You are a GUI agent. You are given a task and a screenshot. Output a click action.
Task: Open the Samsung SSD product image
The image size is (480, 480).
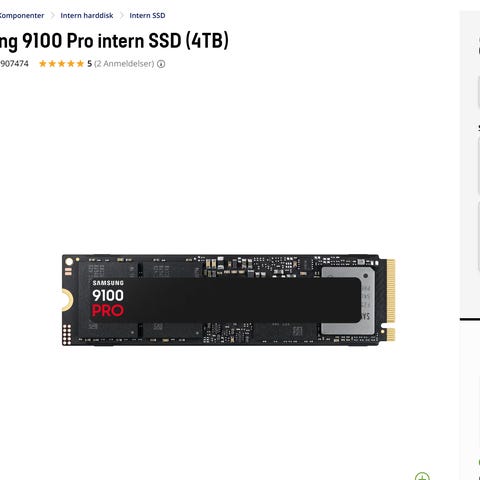point(229,300)
